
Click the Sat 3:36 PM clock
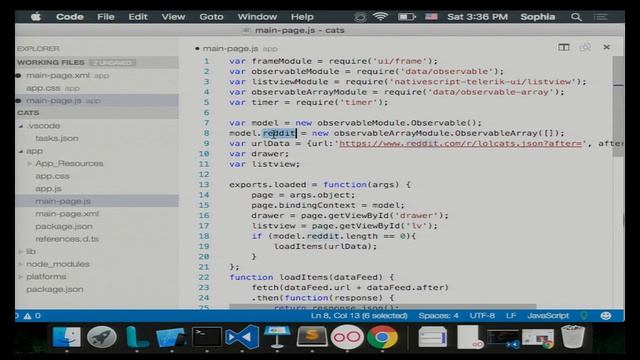[477, 17]
